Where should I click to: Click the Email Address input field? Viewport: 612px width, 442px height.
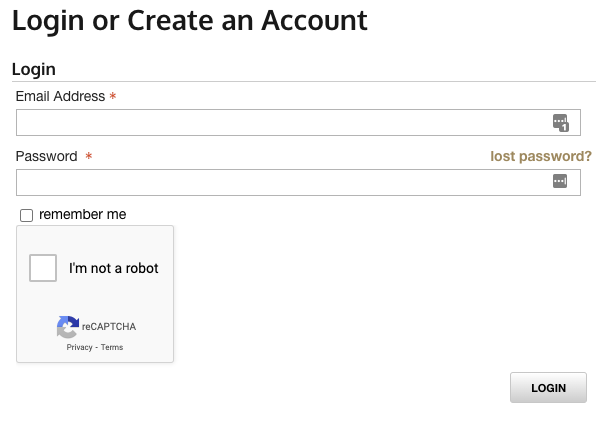pyautogui.click(x=280, y=123)
